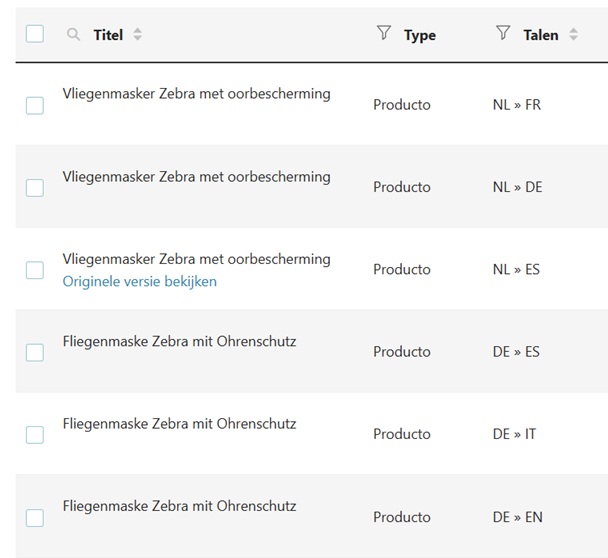Check the row with DE » ES translation
Image resolution: width=608 pixels, height=558 pixels.
(x=35, y=352)
